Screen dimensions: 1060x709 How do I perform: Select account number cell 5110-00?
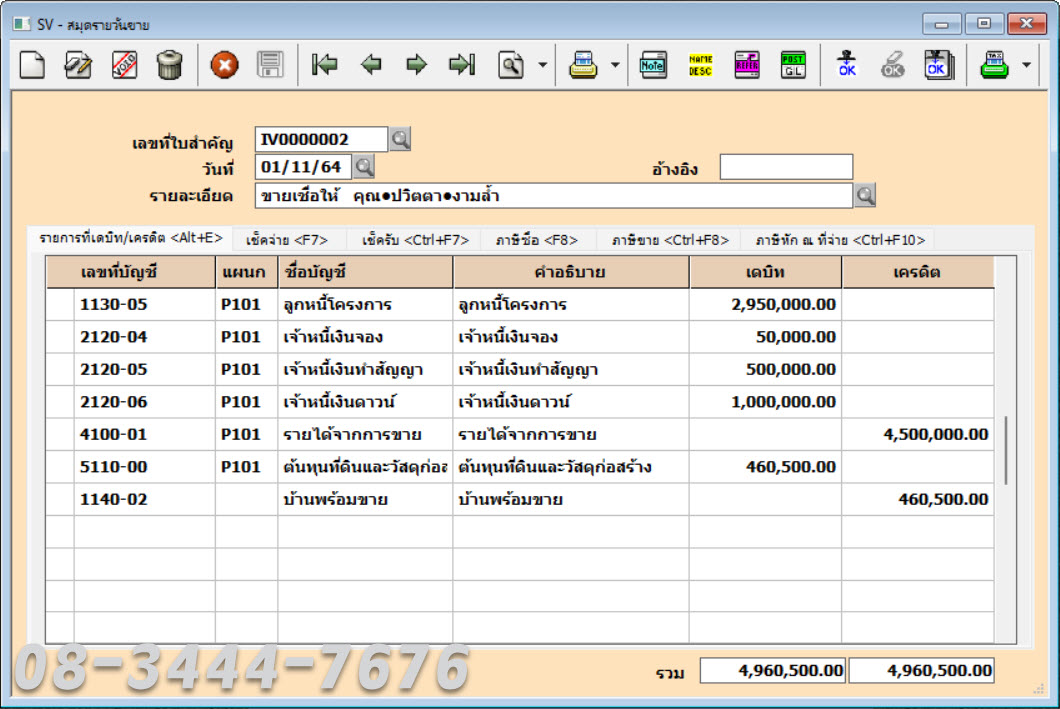click(x=145, y=467)
